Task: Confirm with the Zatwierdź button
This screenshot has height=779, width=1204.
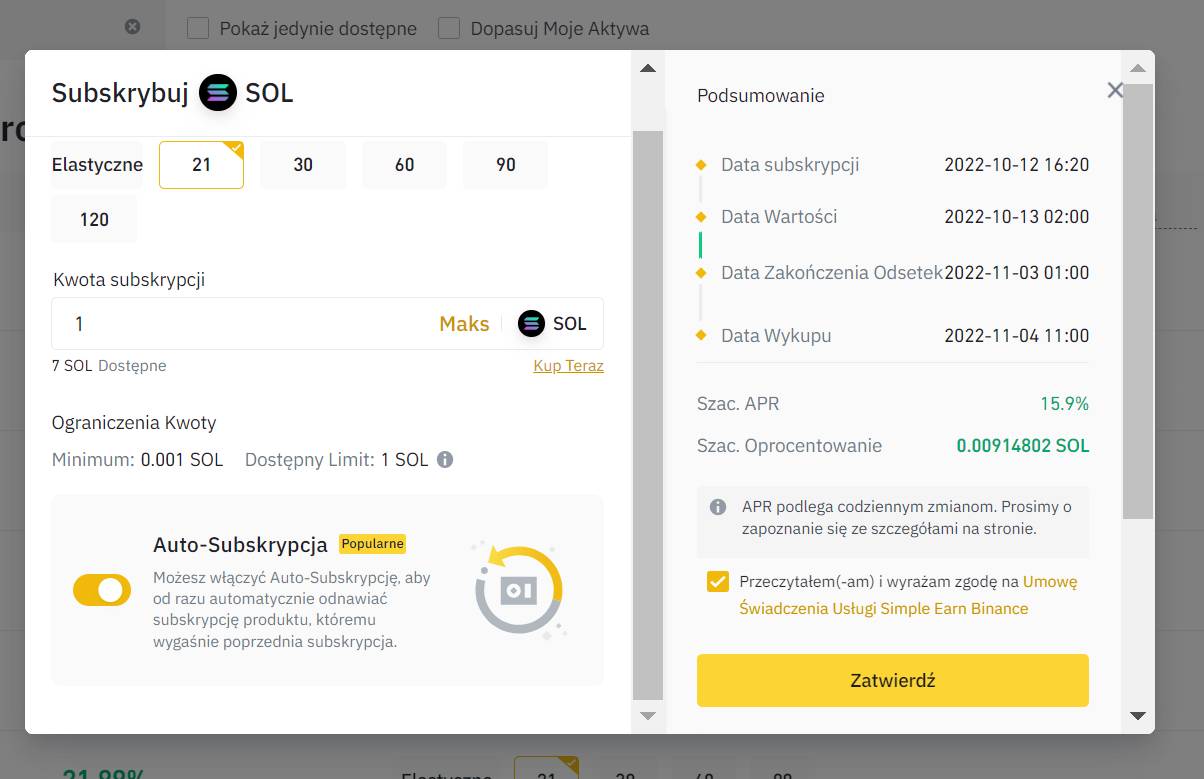Action: point(892,680)
